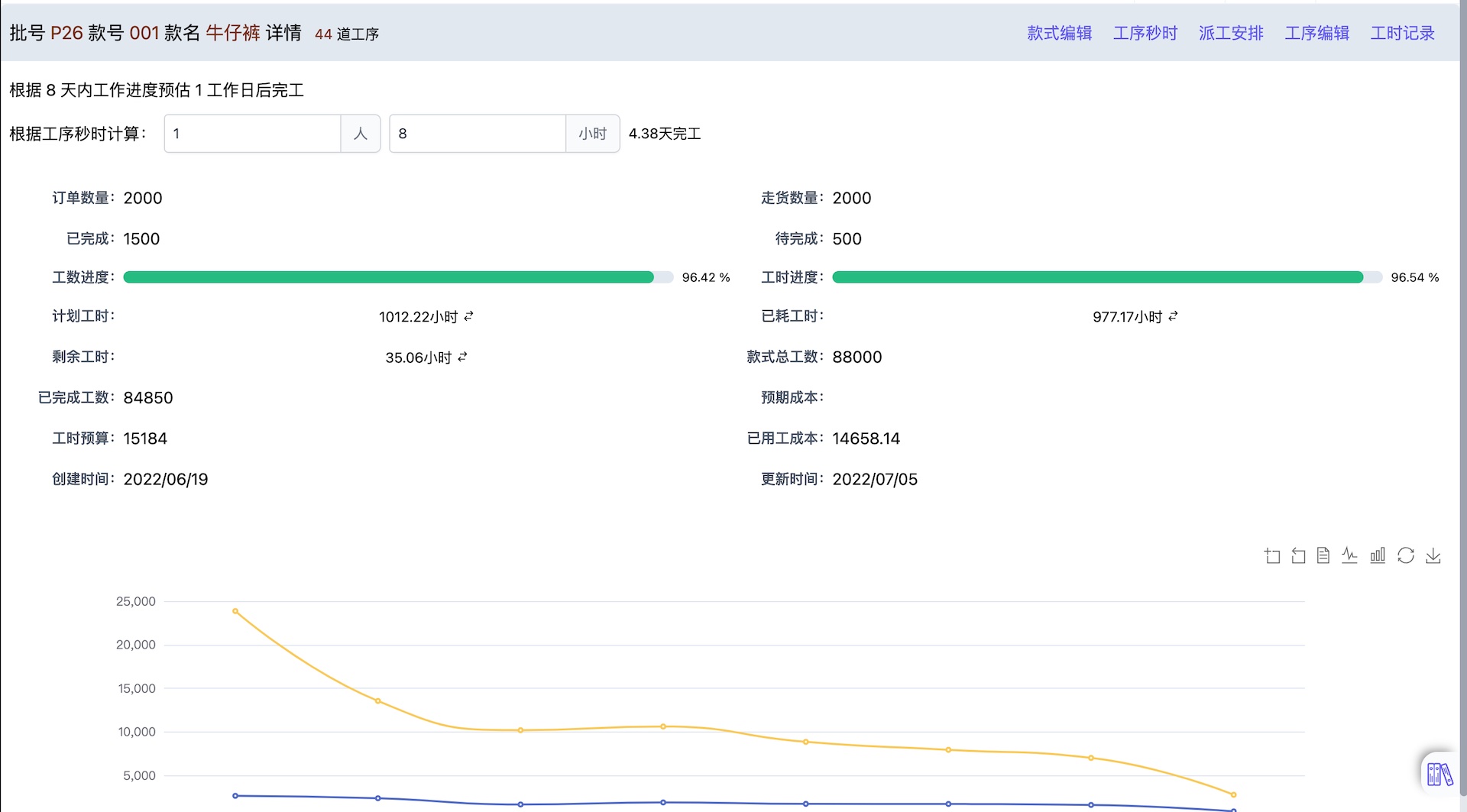Click the zoom reset icon on the chart toolbar
The image size is (1467, 812).
click(x=1297, y=555)
